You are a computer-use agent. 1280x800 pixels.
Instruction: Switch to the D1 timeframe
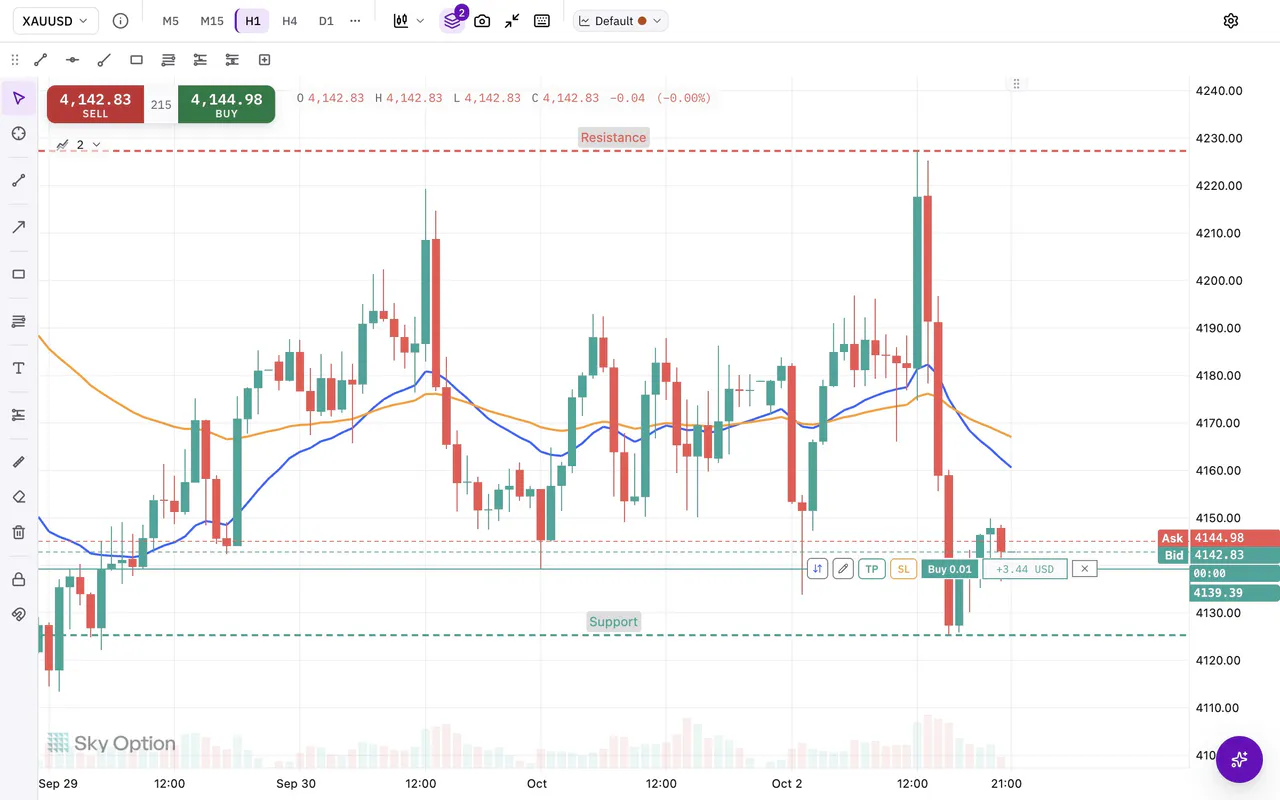326,21
